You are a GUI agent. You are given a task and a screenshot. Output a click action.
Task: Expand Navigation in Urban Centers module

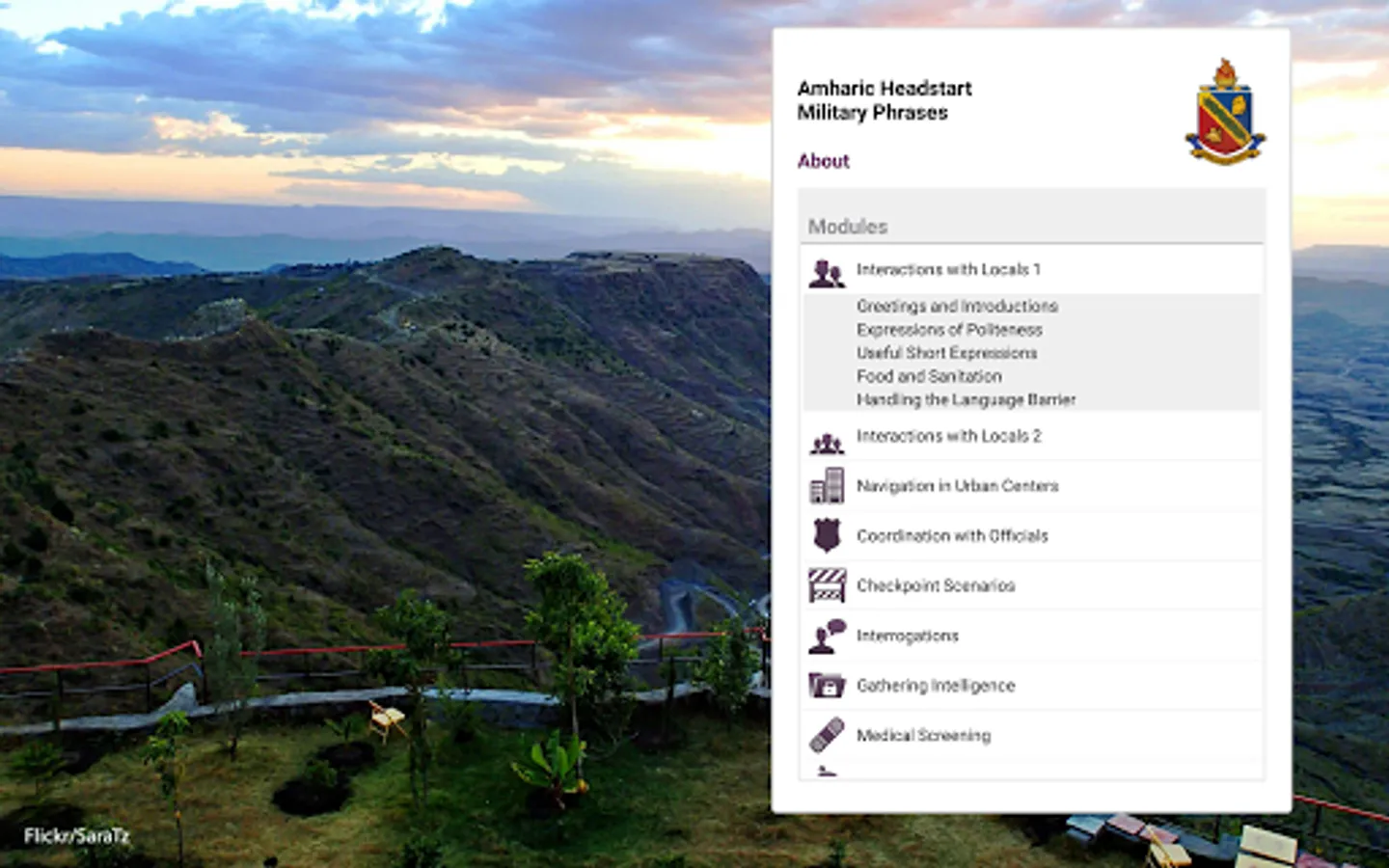click(1031, 486)
